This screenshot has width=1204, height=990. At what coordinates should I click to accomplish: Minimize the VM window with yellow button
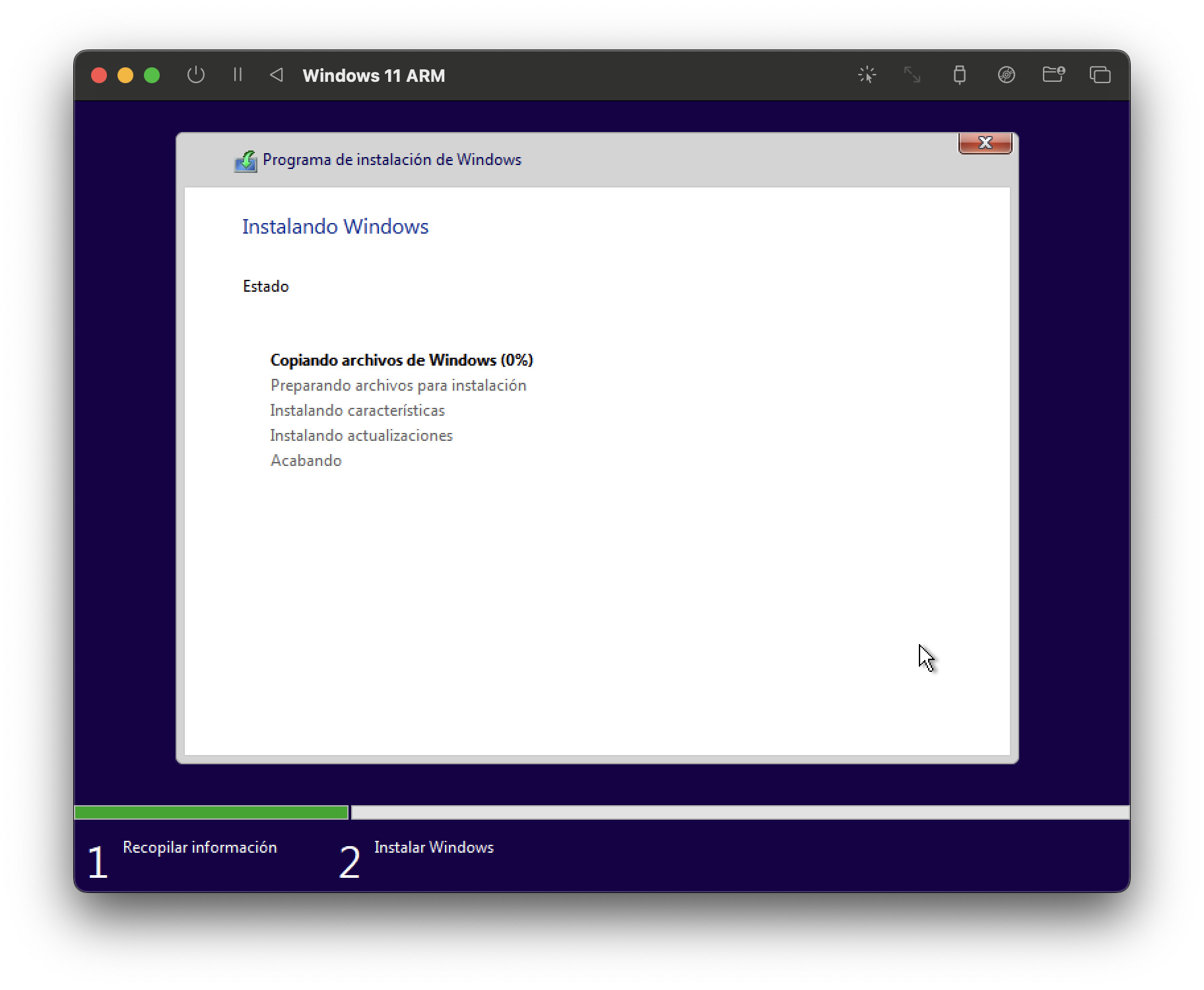pyautogui.click(x=125, y=75)
